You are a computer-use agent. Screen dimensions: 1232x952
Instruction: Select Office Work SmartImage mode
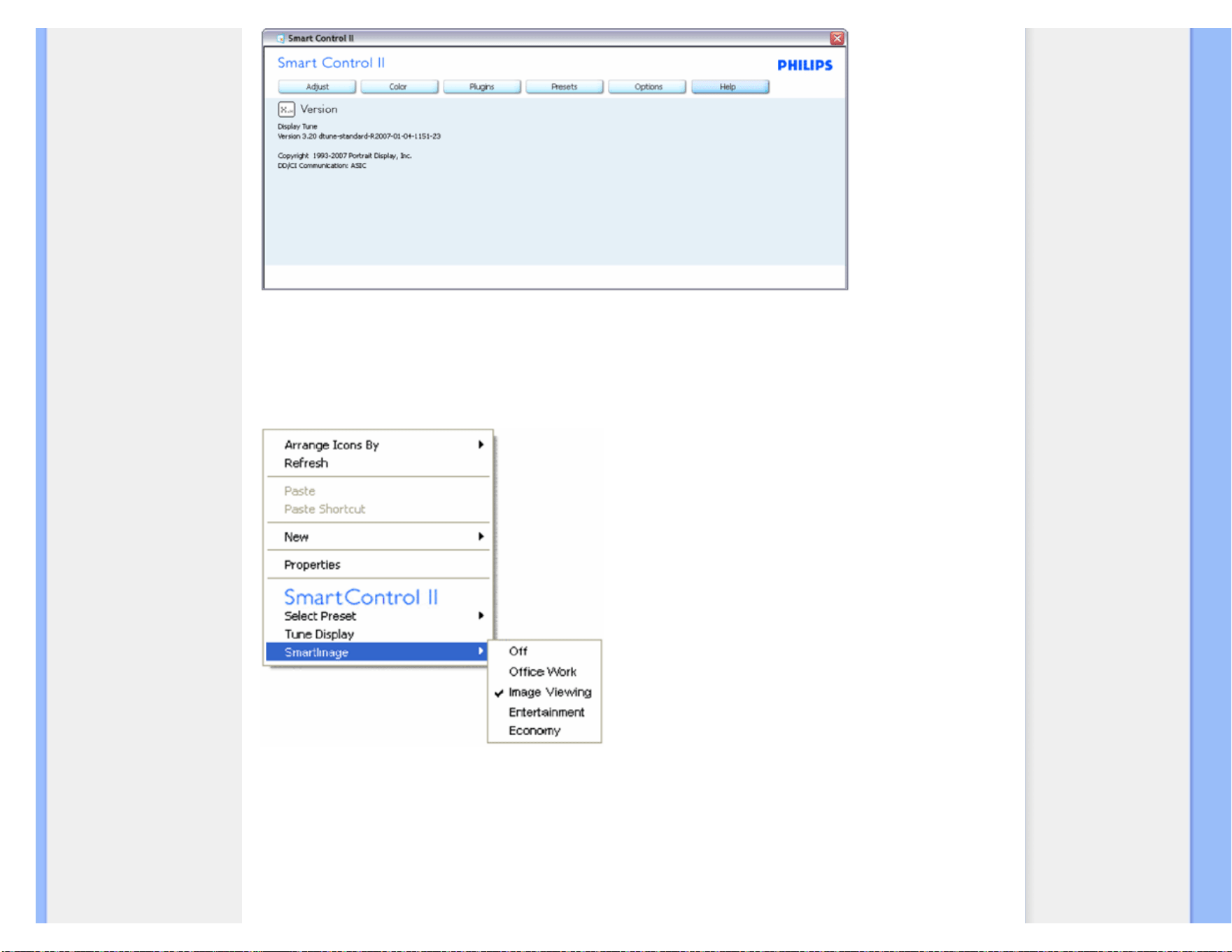544,672
